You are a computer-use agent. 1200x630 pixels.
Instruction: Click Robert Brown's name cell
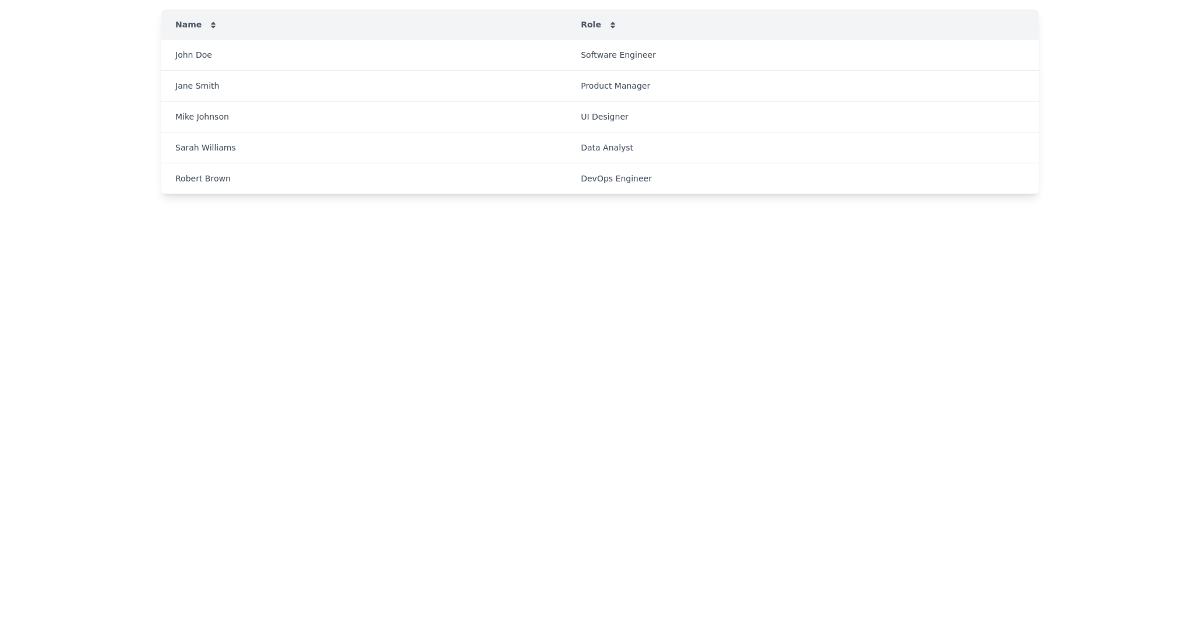click(x=202, y=178)
